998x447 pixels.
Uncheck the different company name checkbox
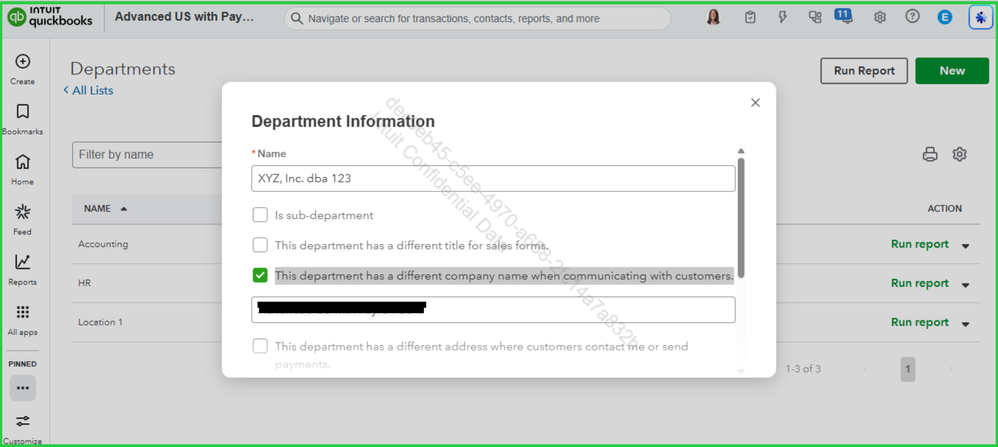[x=260, y=276]
